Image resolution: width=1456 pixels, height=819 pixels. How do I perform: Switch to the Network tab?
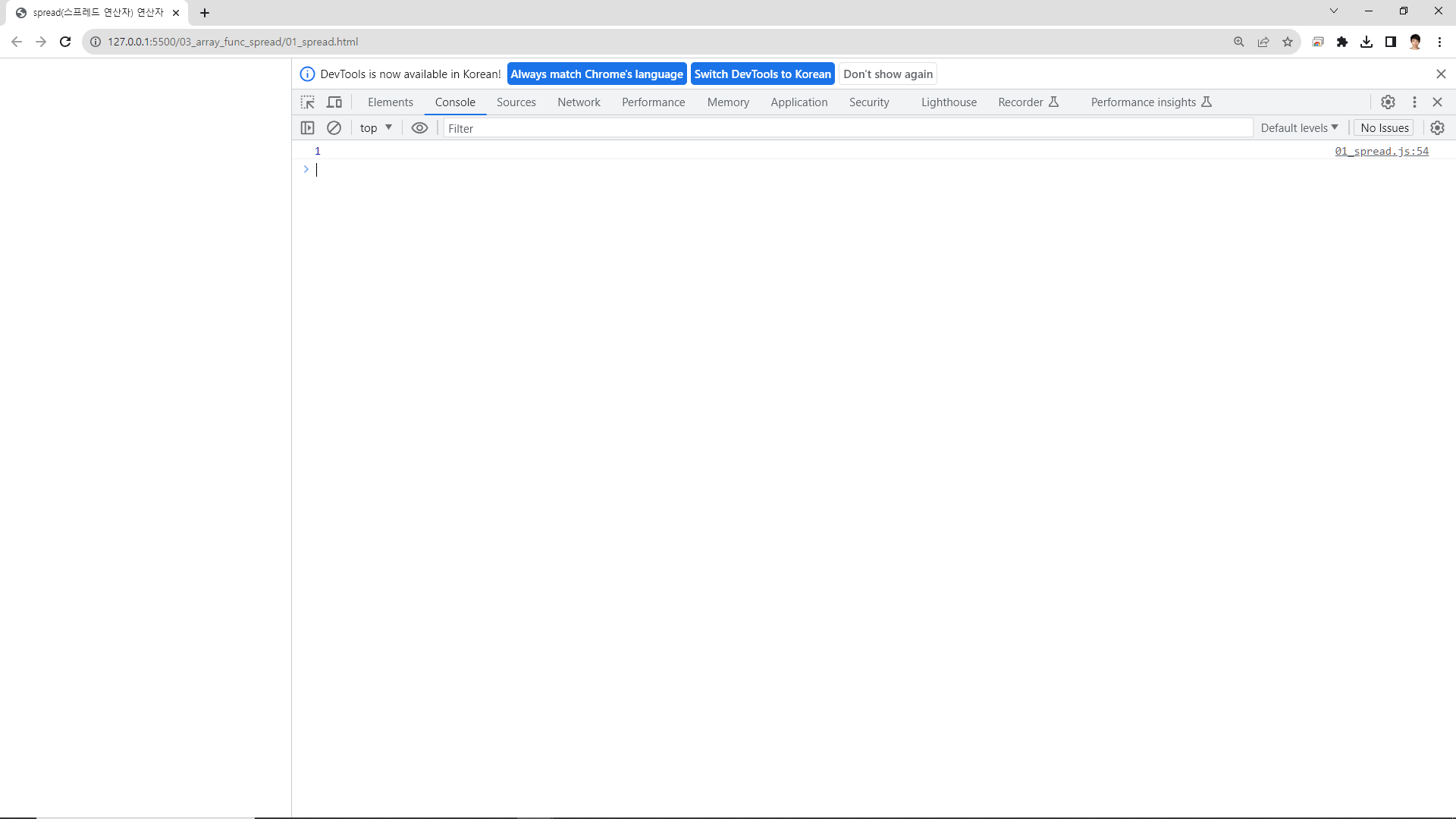579,102
